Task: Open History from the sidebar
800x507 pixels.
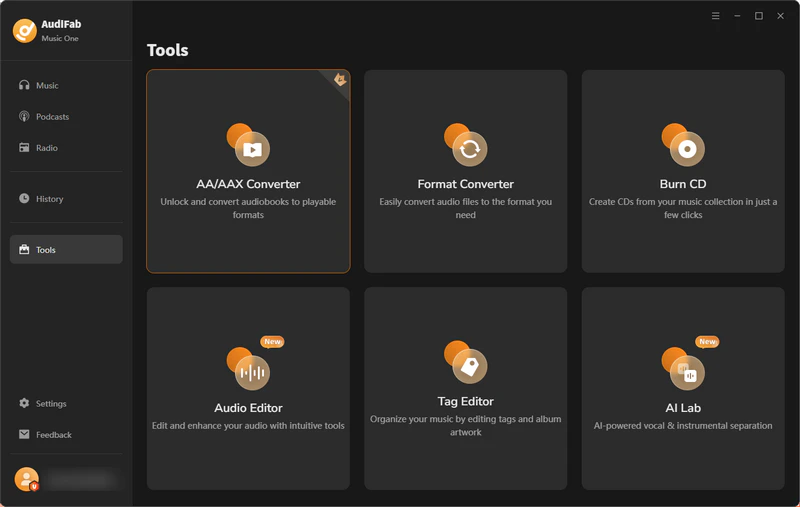Action: pos(66,198)
